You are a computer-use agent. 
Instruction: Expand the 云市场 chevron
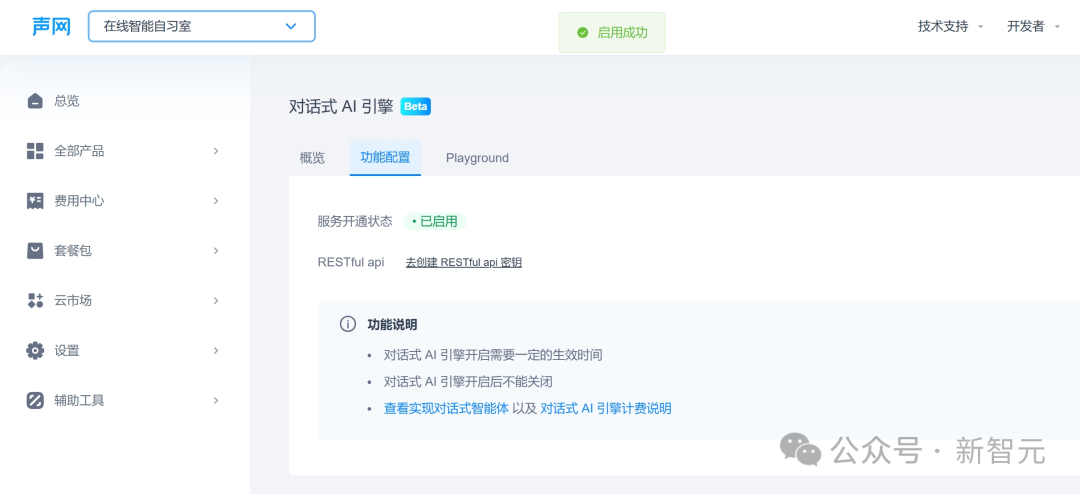216,300
